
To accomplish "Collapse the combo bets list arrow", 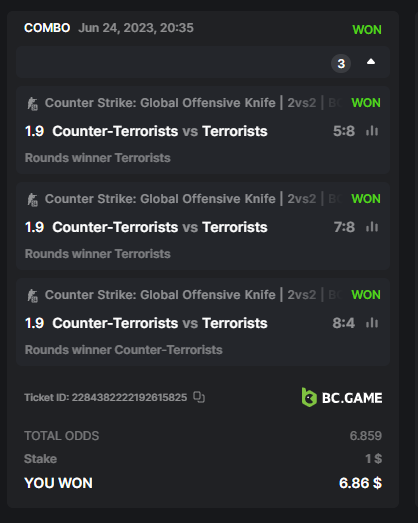I will [371, 62].
